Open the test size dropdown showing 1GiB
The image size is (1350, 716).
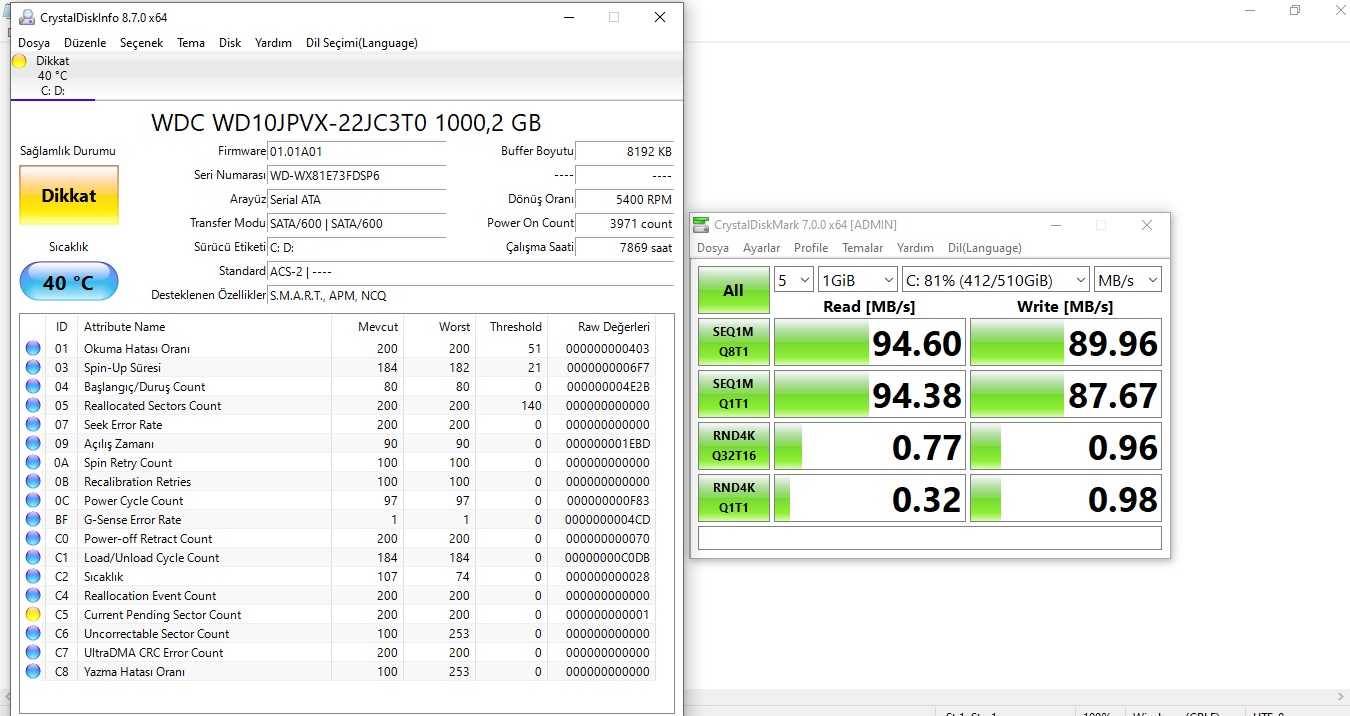[858, 280]
